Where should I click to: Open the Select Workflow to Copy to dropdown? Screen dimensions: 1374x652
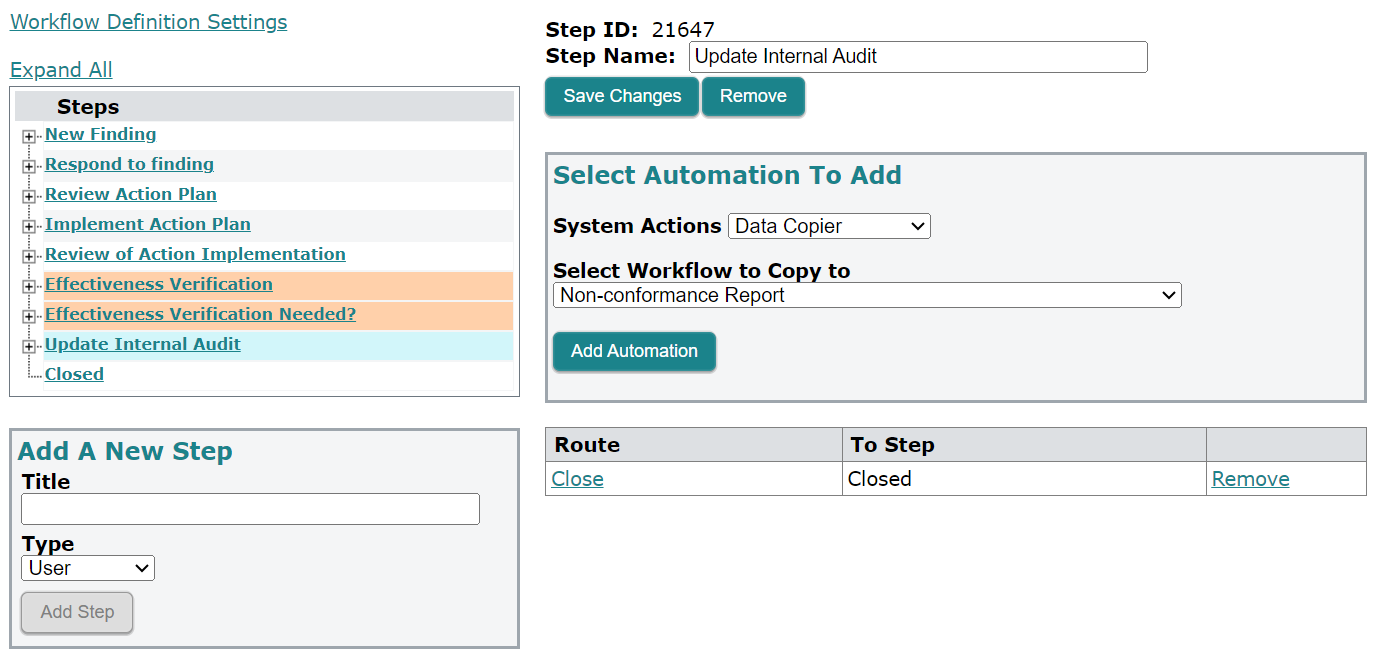point(866,295)
